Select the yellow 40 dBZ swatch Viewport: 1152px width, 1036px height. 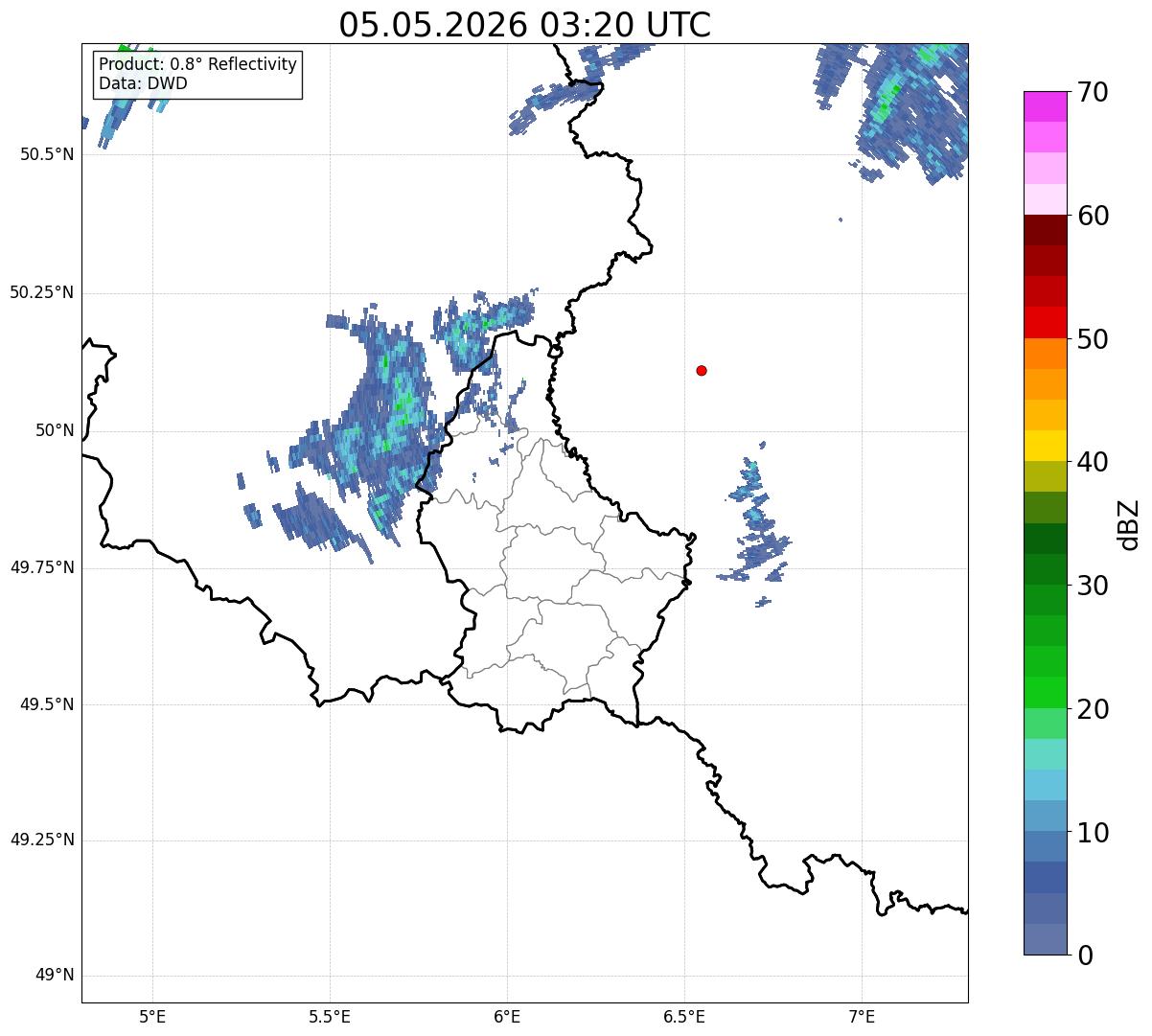click(1045, 446)
